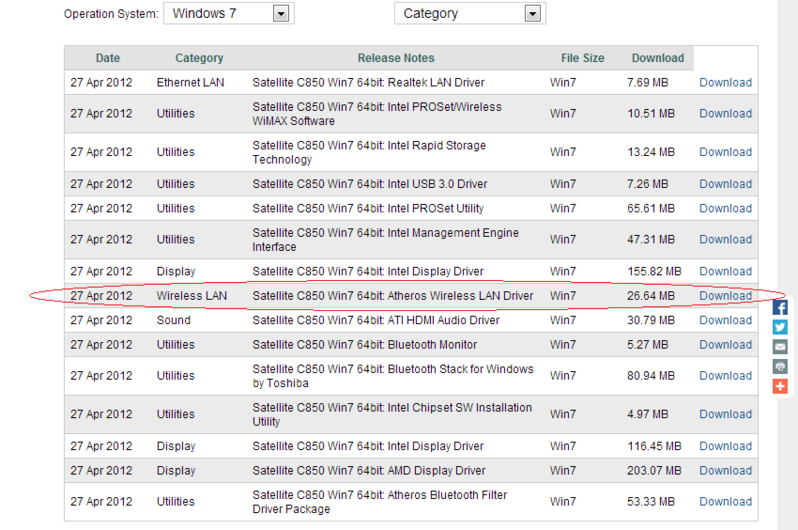Image resolution: width=798 pixels, height=530 pixels.
Task: Click the Twitter share icon
Action: click(x=780, y=327)
